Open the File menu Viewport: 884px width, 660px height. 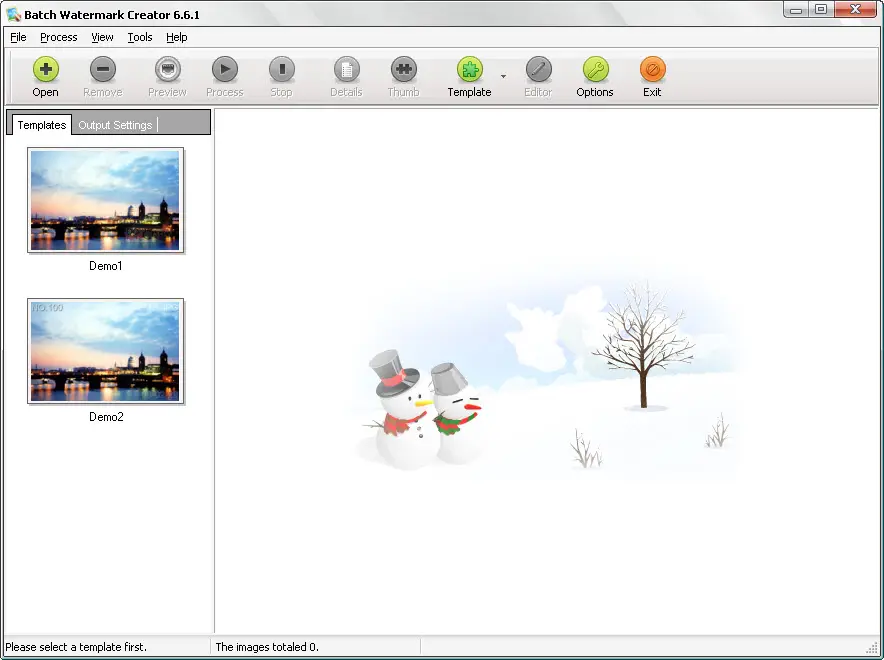(19, 37)
